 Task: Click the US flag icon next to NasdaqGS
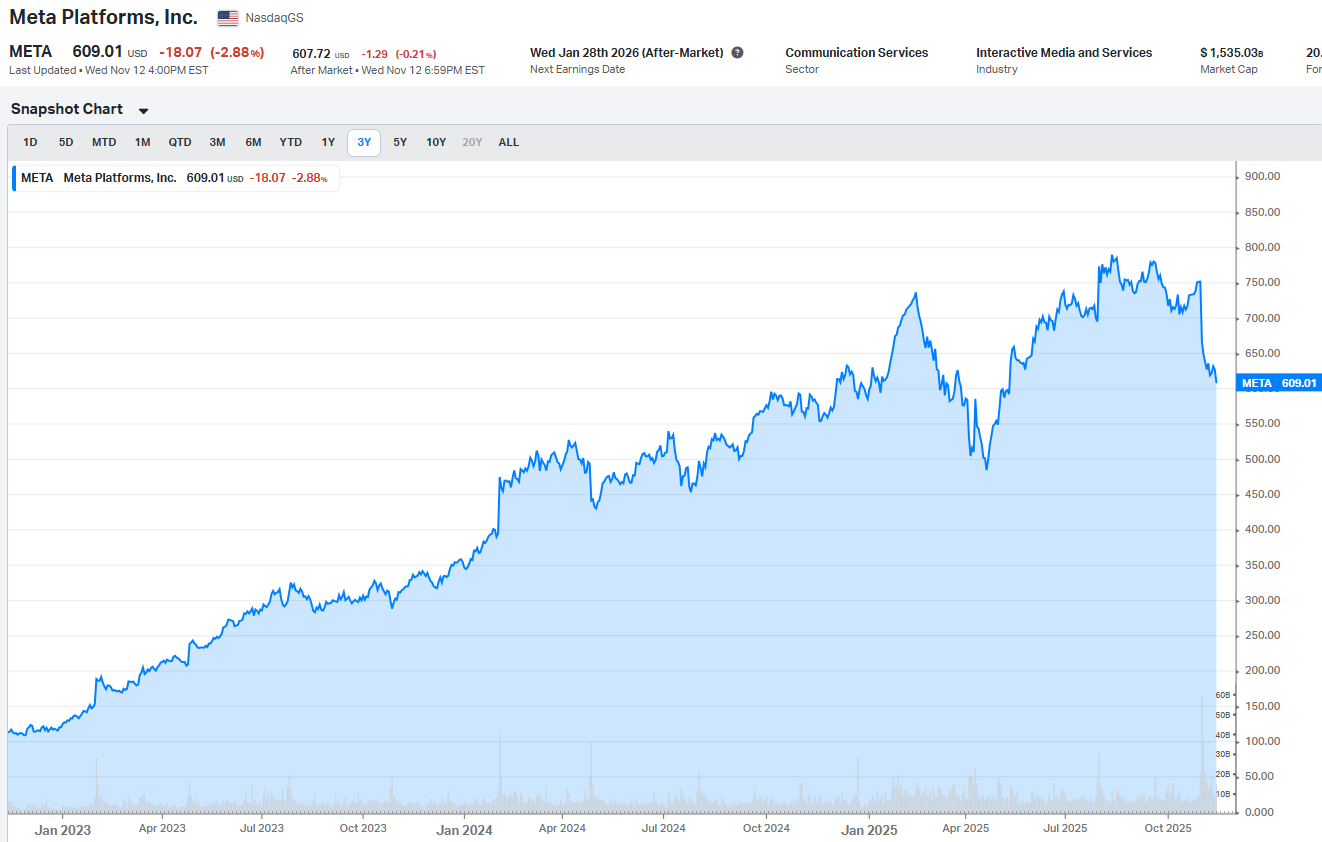pos(228,18)
